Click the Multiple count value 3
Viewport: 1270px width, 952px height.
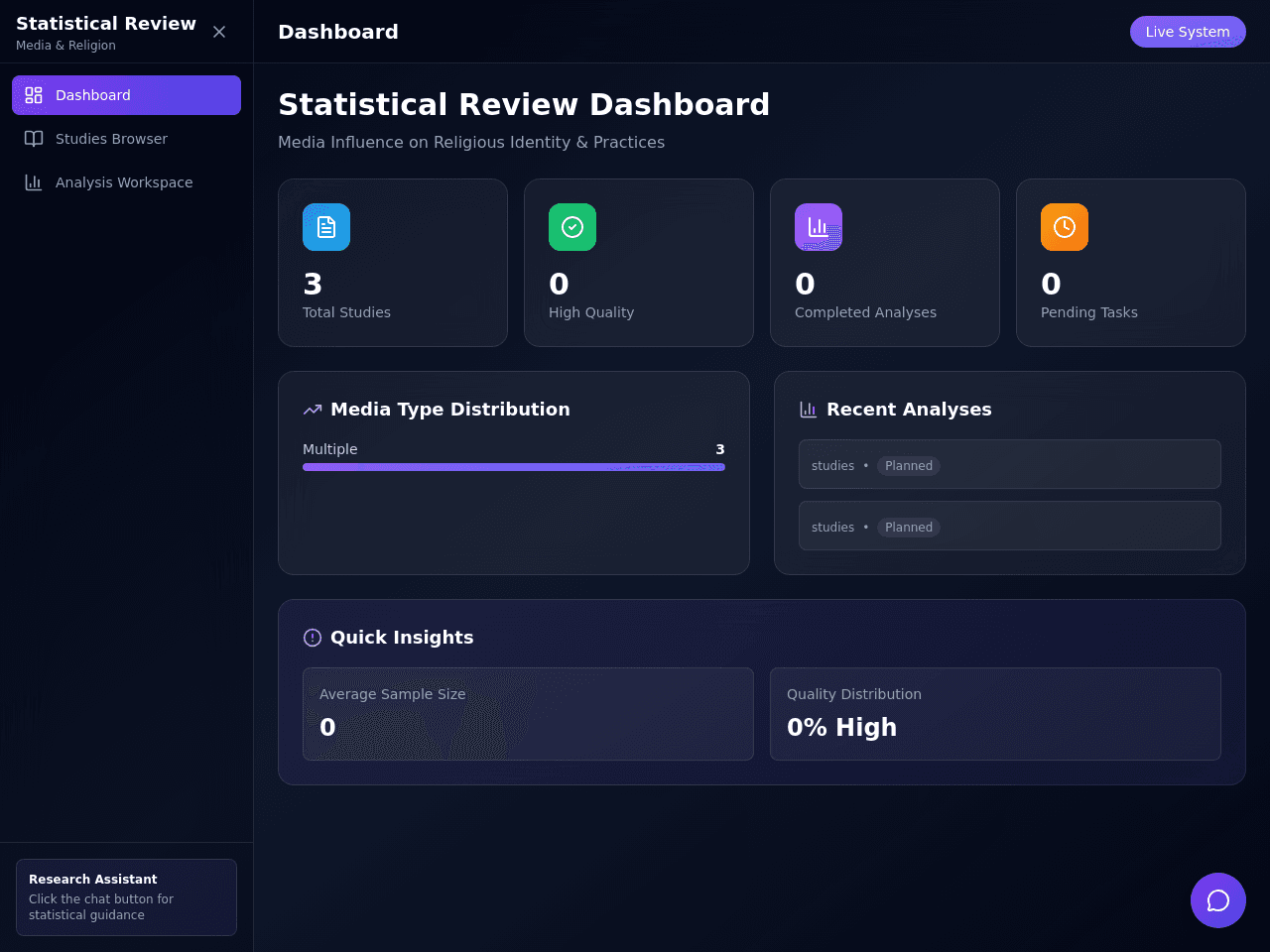point(720,449)
